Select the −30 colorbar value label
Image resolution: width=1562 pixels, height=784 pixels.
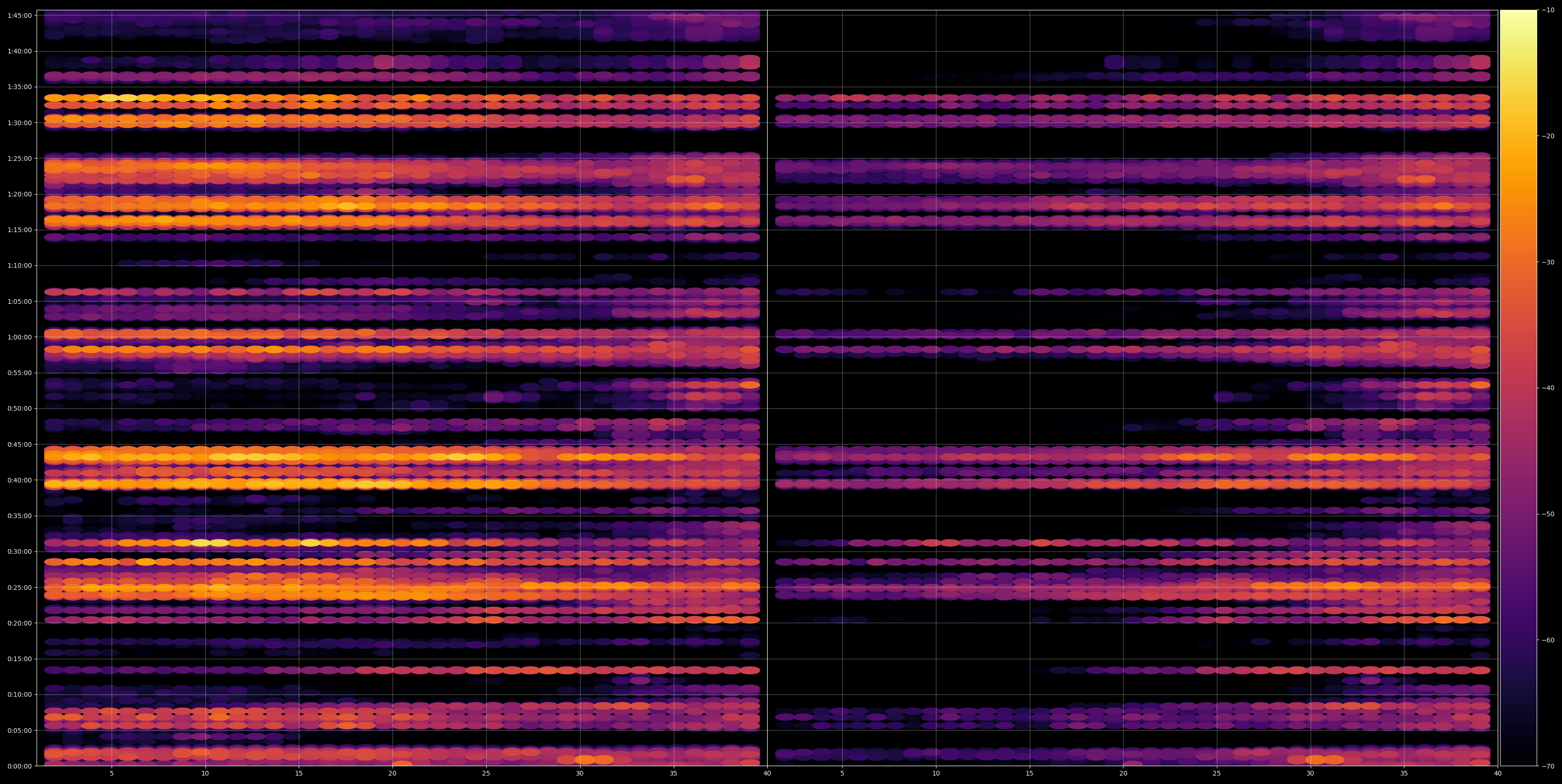(1548, 262)
